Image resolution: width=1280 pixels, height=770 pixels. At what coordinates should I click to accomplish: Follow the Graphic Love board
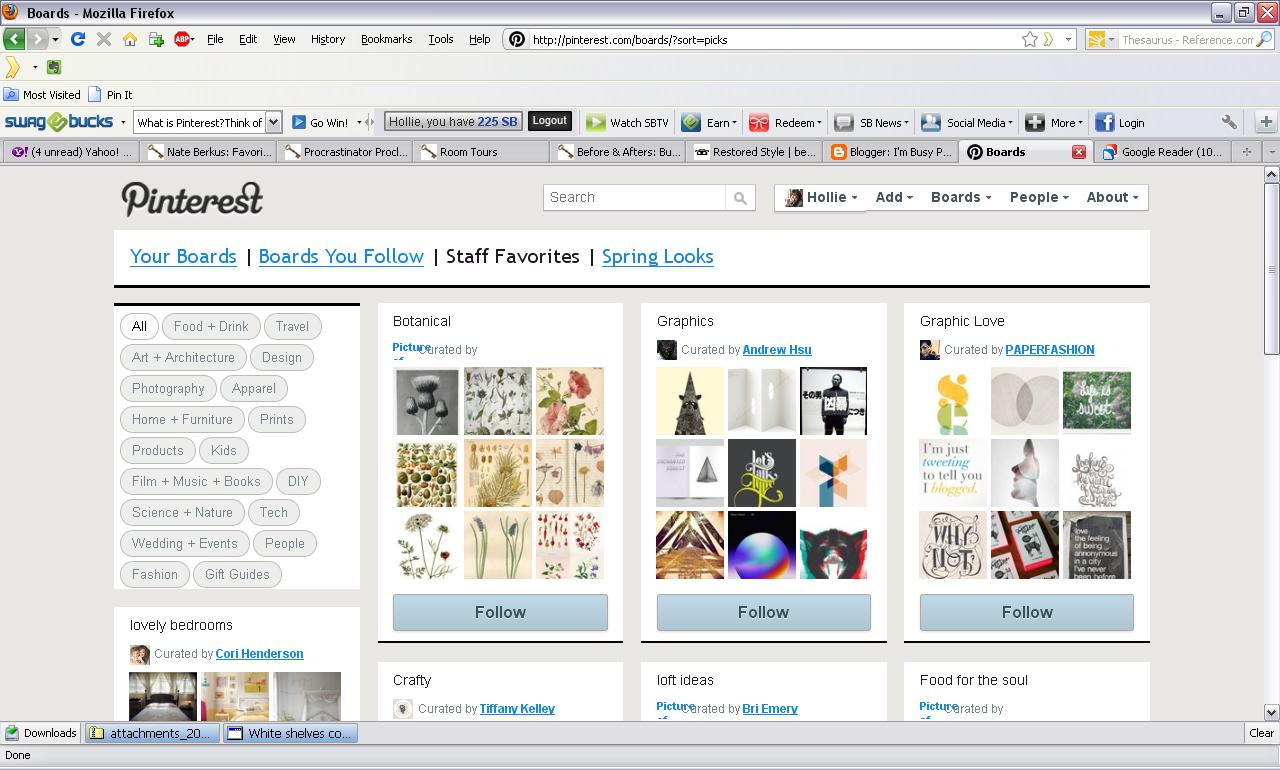[x=1027, y=612]
